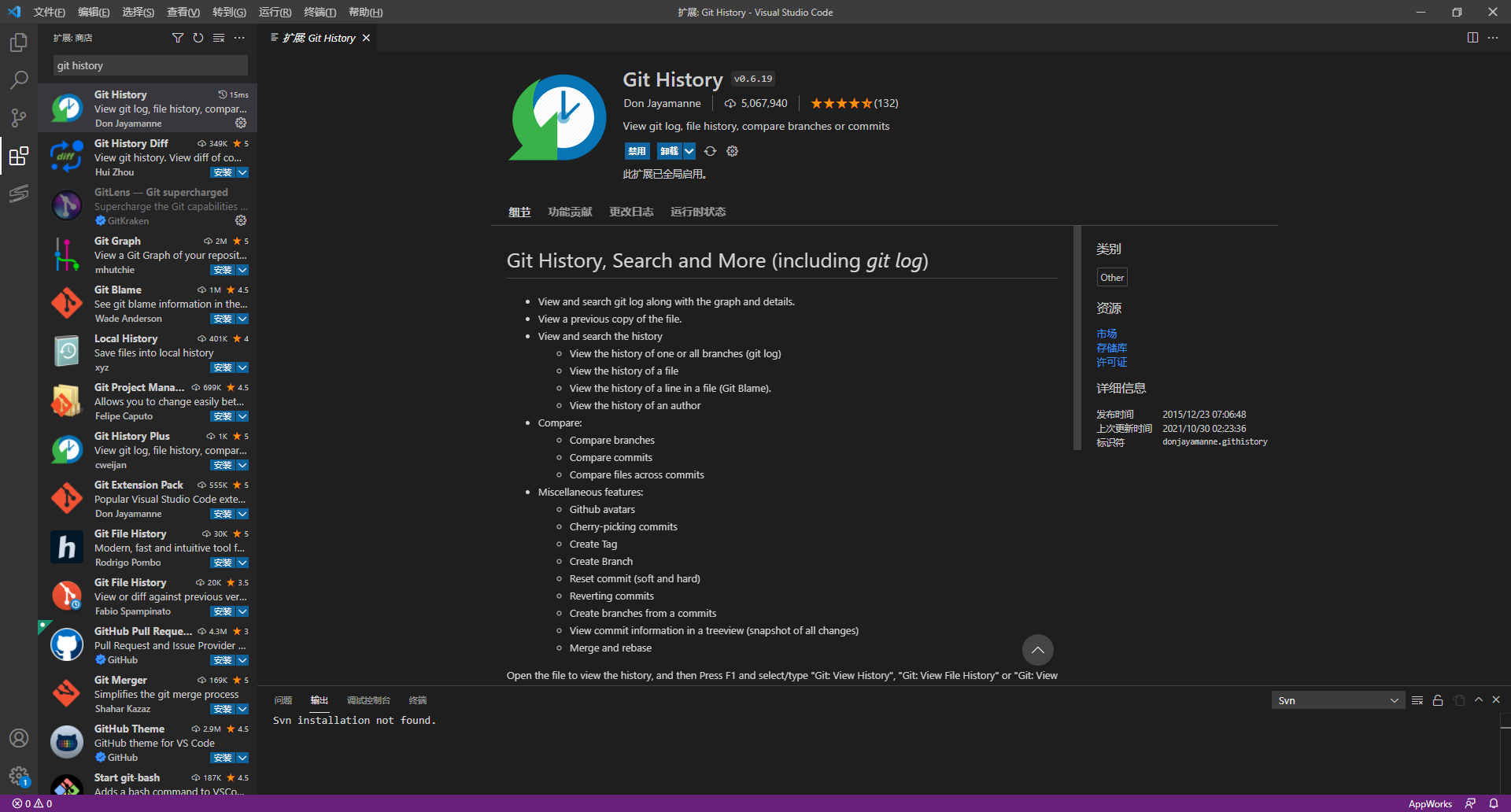This screenshot has width=1511, height=812.
Task: Click the filter extensions funnel icon
Action: coord(178,38)
